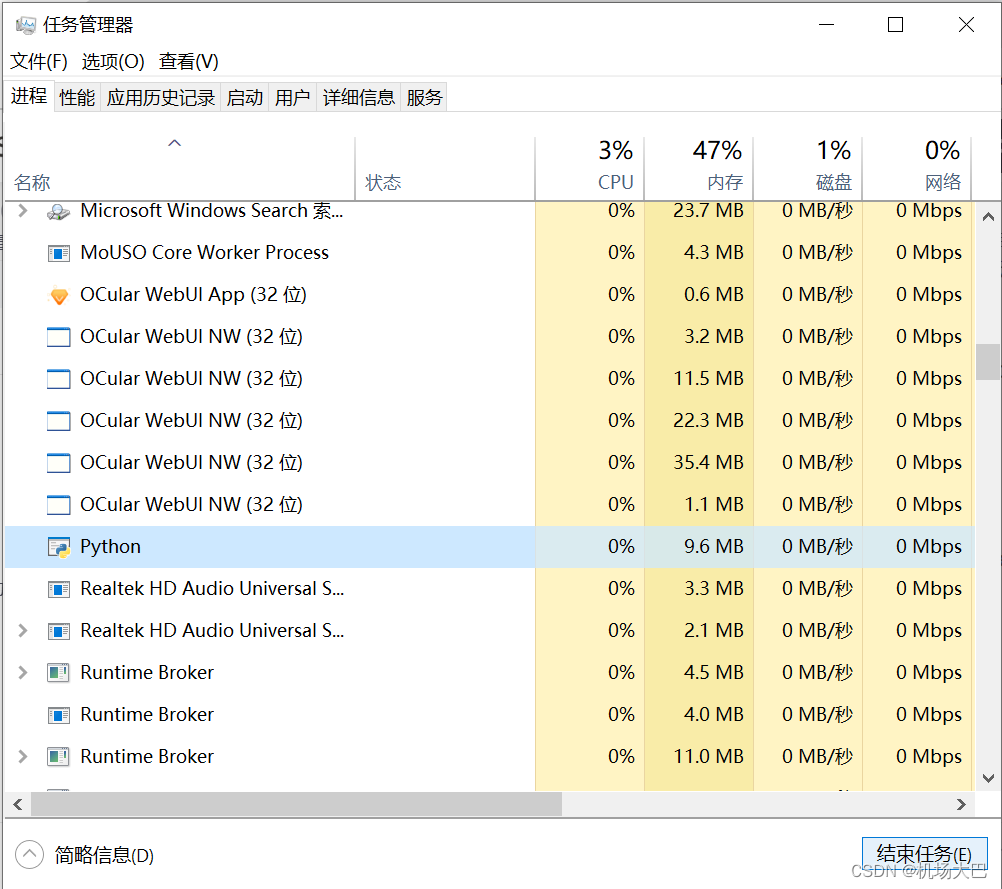Select the OCular WebUI App (32 位) name

194,295
